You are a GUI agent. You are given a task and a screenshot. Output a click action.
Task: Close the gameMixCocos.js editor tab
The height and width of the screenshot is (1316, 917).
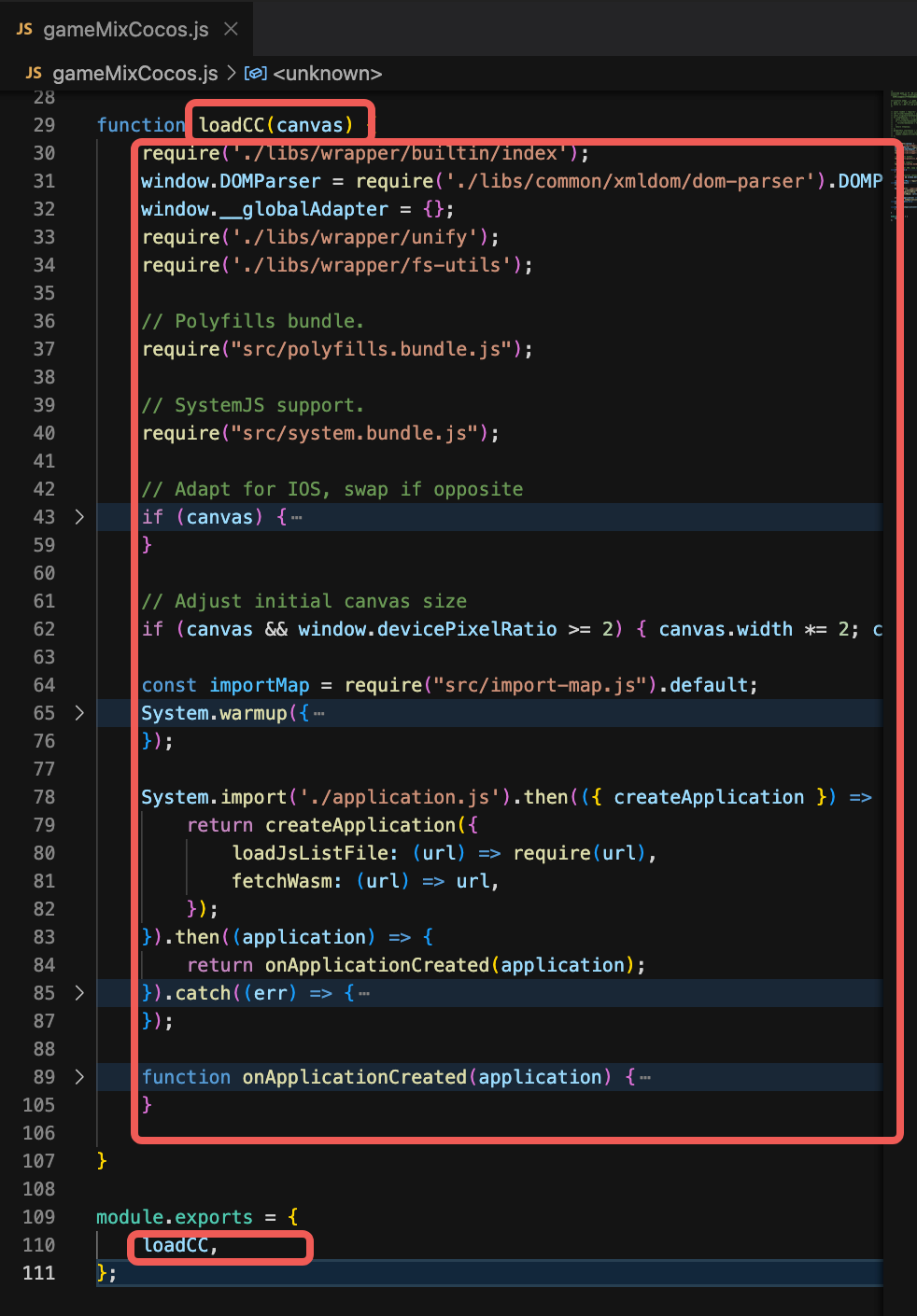pyautogui.click(x=231, y=29)
